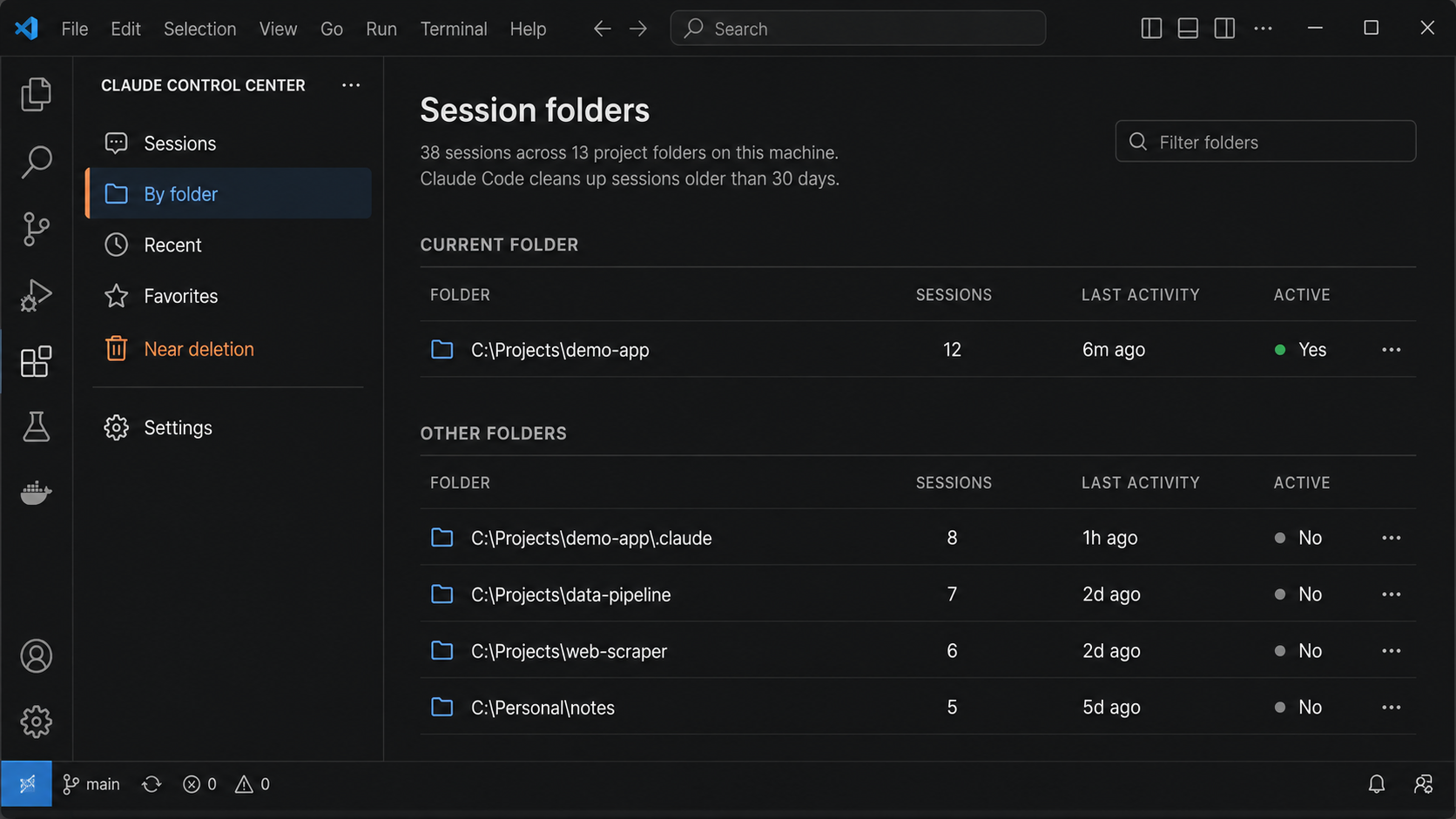Image resolution: width=1456 pixels, height=819 pixels.
Task: Click the Copilot status icon
Action: (x=1424, y=784)
